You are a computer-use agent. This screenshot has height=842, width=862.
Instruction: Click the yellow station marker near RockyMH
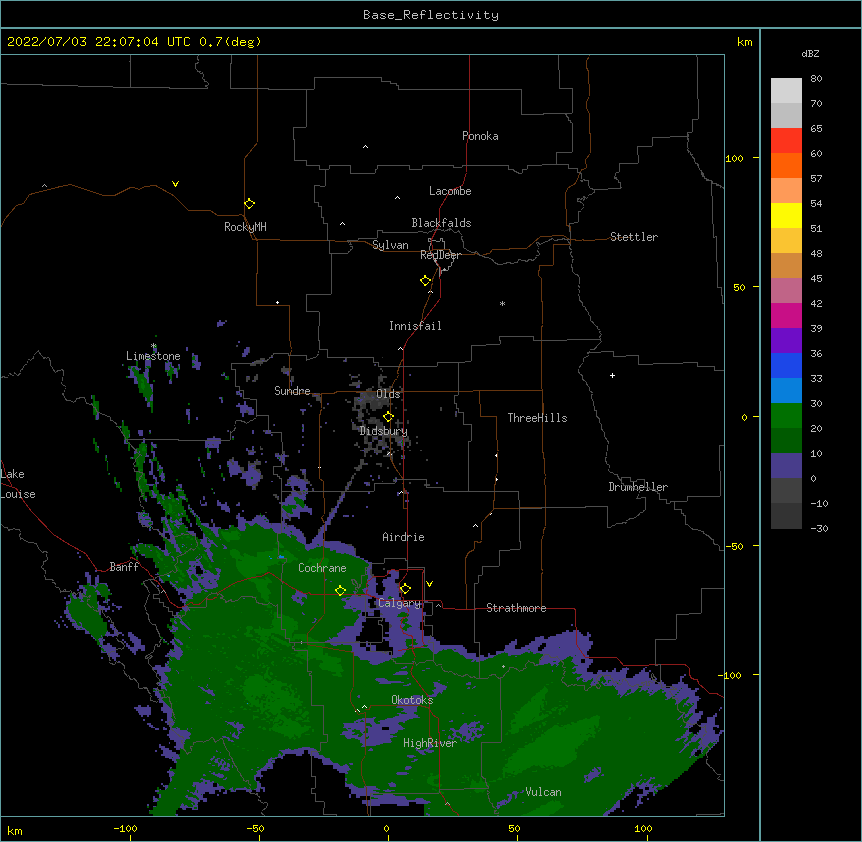point(250,204)
